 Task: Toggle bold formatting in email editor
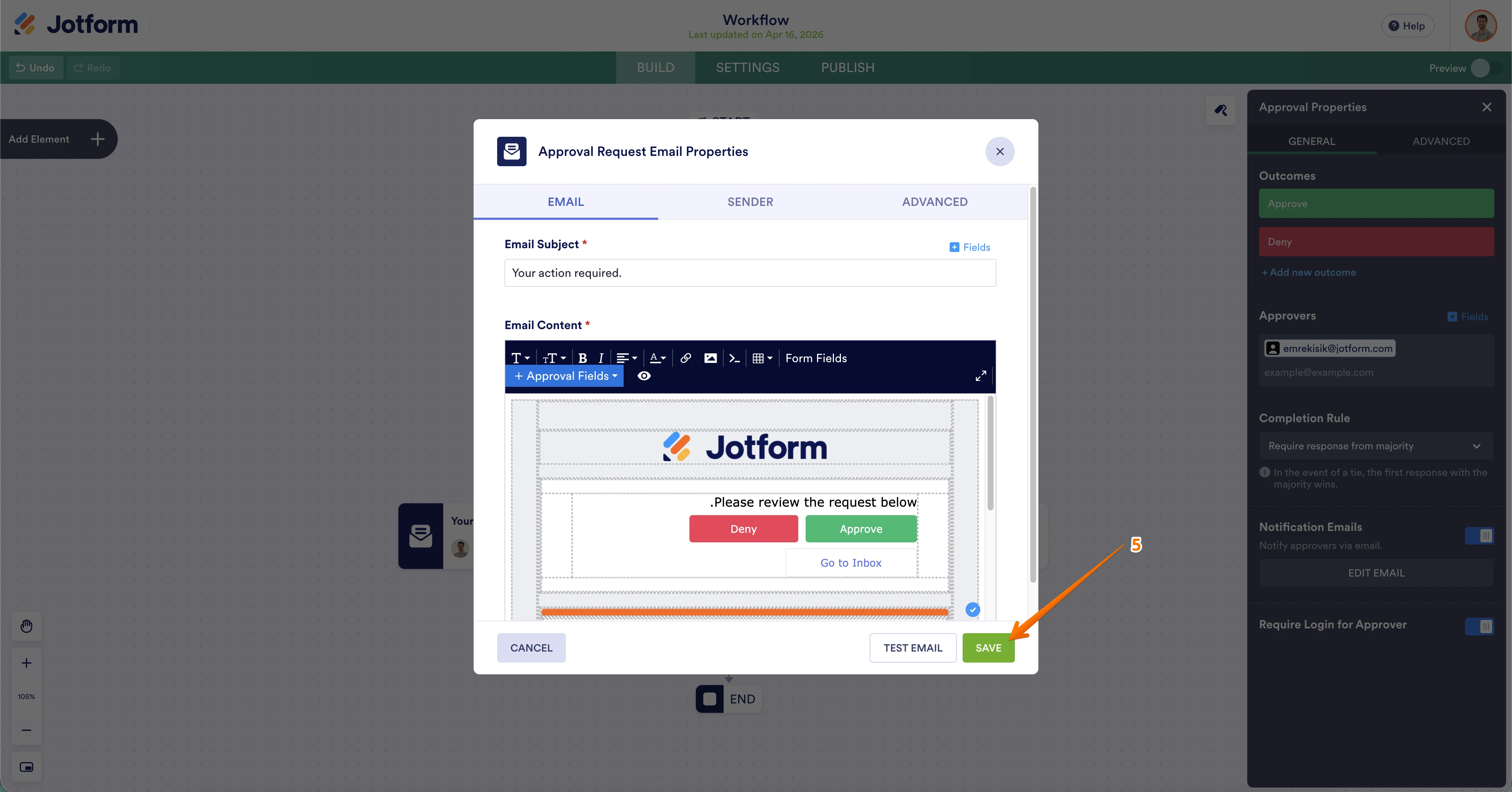coord(582,358)
